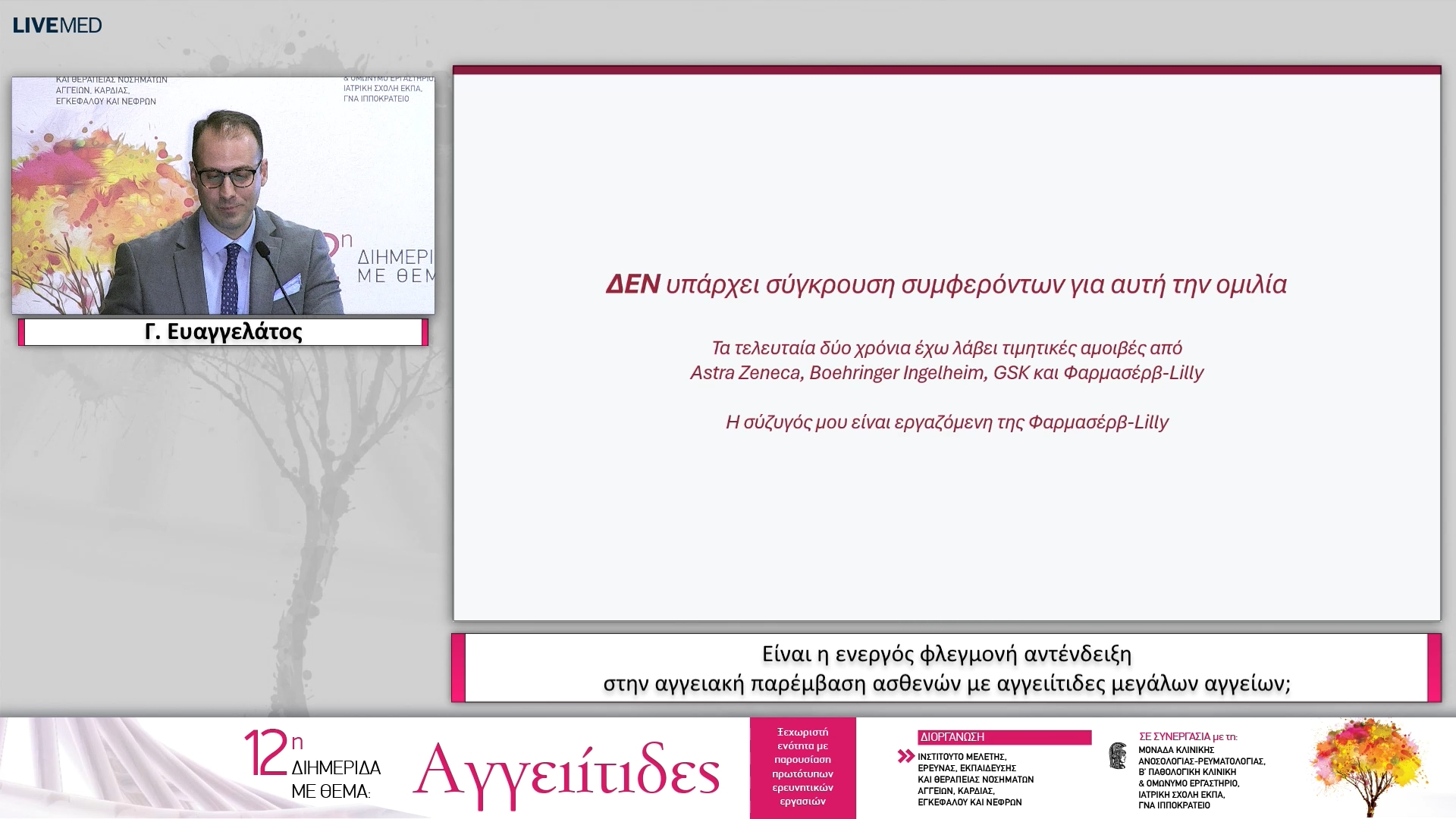
Task: Click the university head emblem icon
Action: click(x=1118, y=756)
